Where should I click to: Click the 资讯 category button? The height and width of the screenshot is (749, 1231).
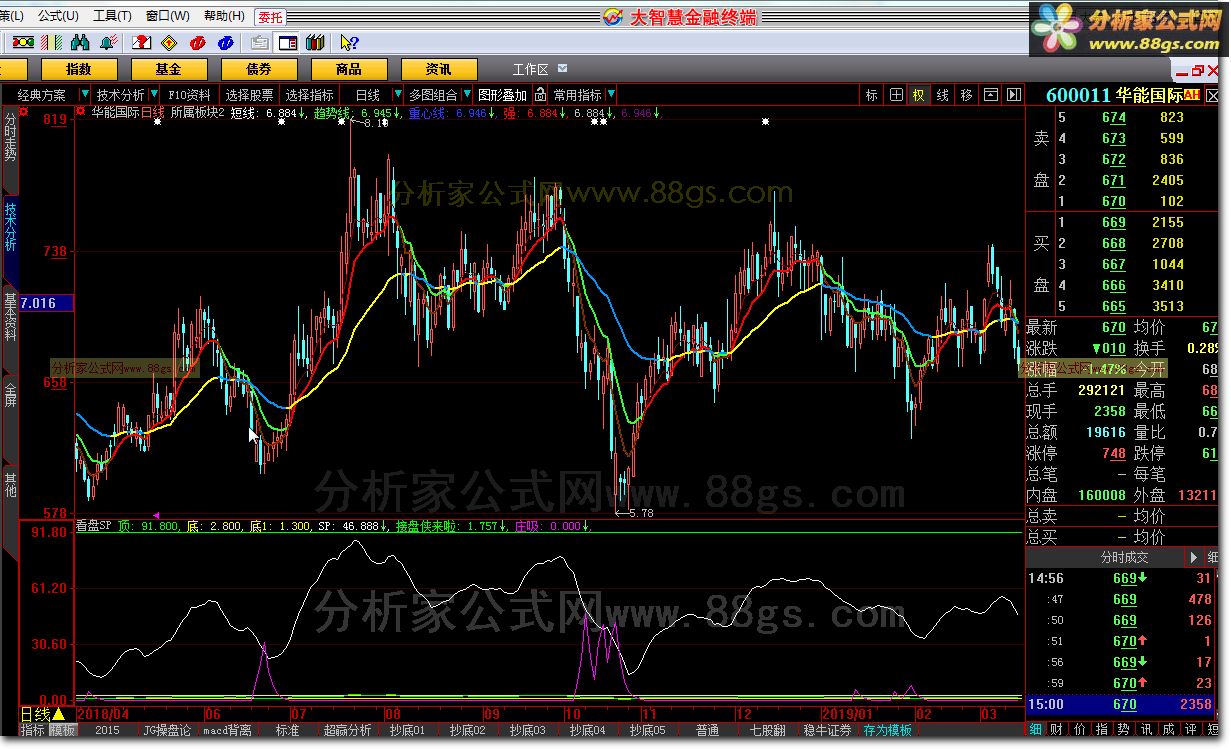pos(439,69)
